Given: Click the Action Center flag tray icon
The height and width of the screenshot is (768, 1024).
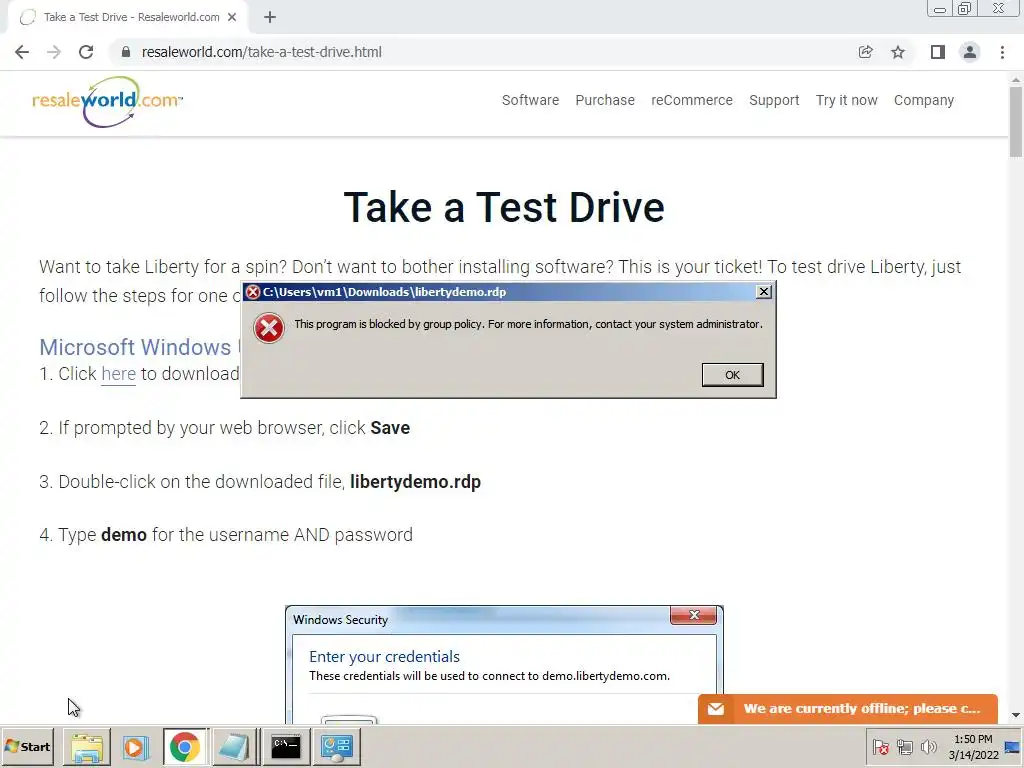Looking at the screenshot, I should click(x=880, y=746).
